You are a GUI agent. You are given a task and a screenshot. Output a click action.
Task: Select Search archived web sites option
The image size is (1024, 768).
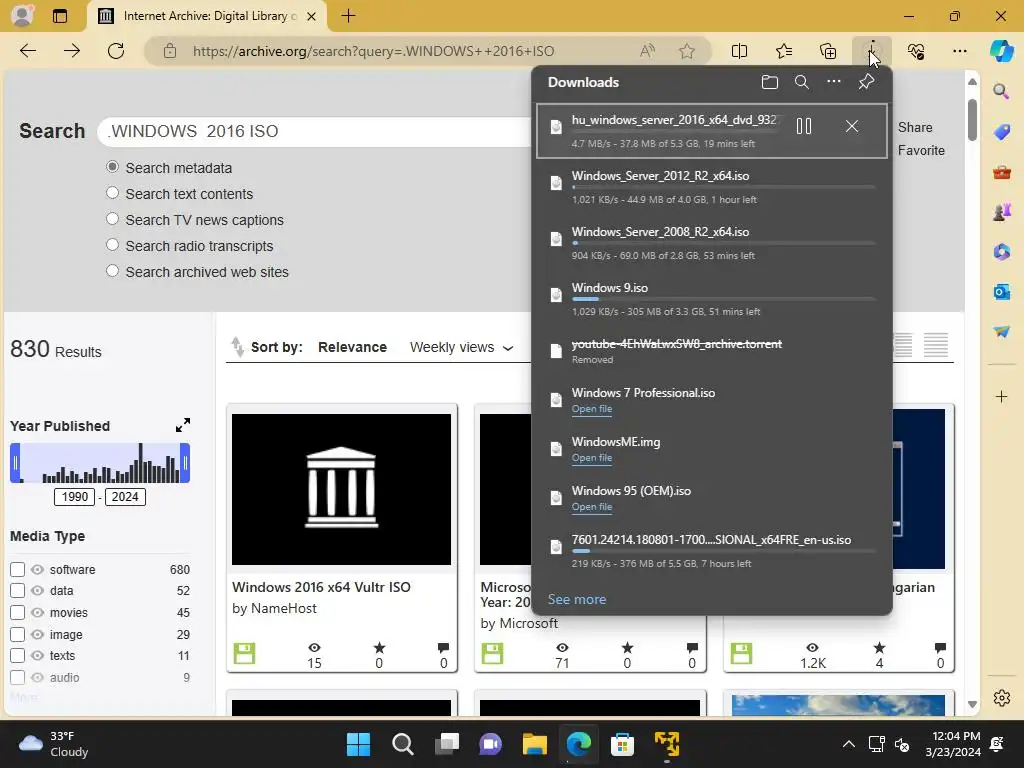[x=112, y=271]
